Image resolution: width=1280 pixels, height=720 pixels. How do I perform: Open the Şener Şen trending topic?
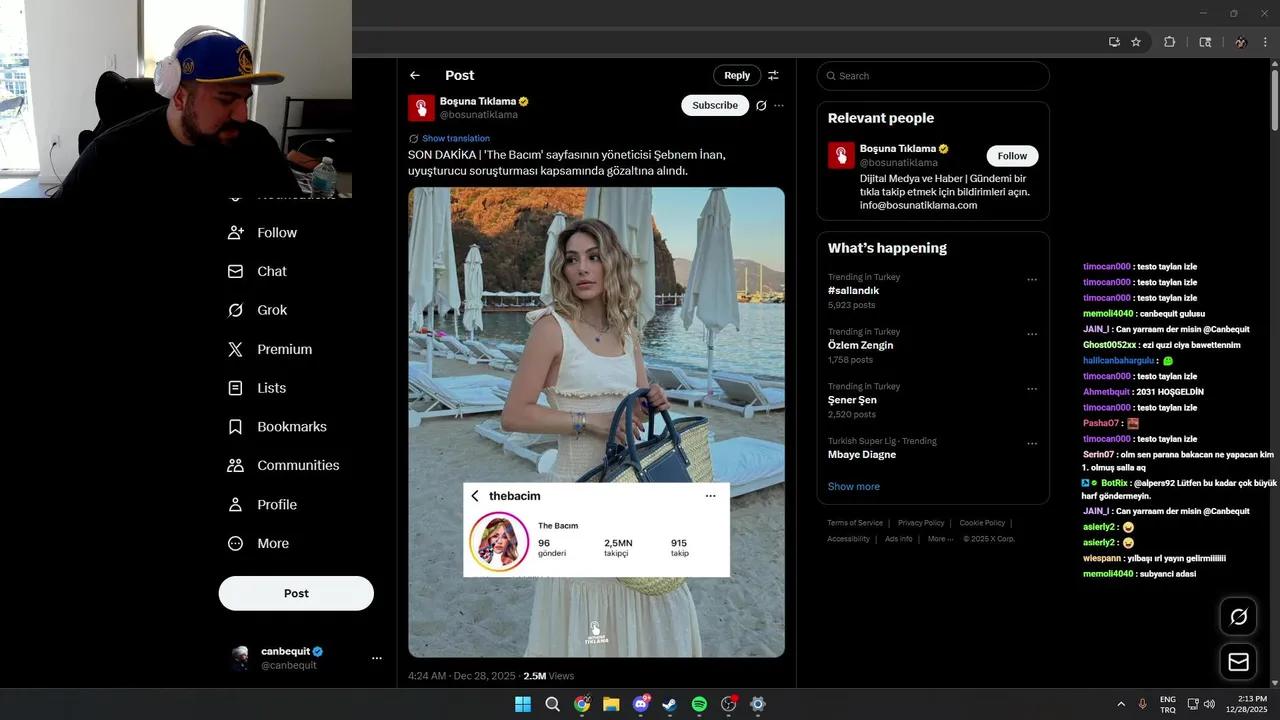[933, 400]
